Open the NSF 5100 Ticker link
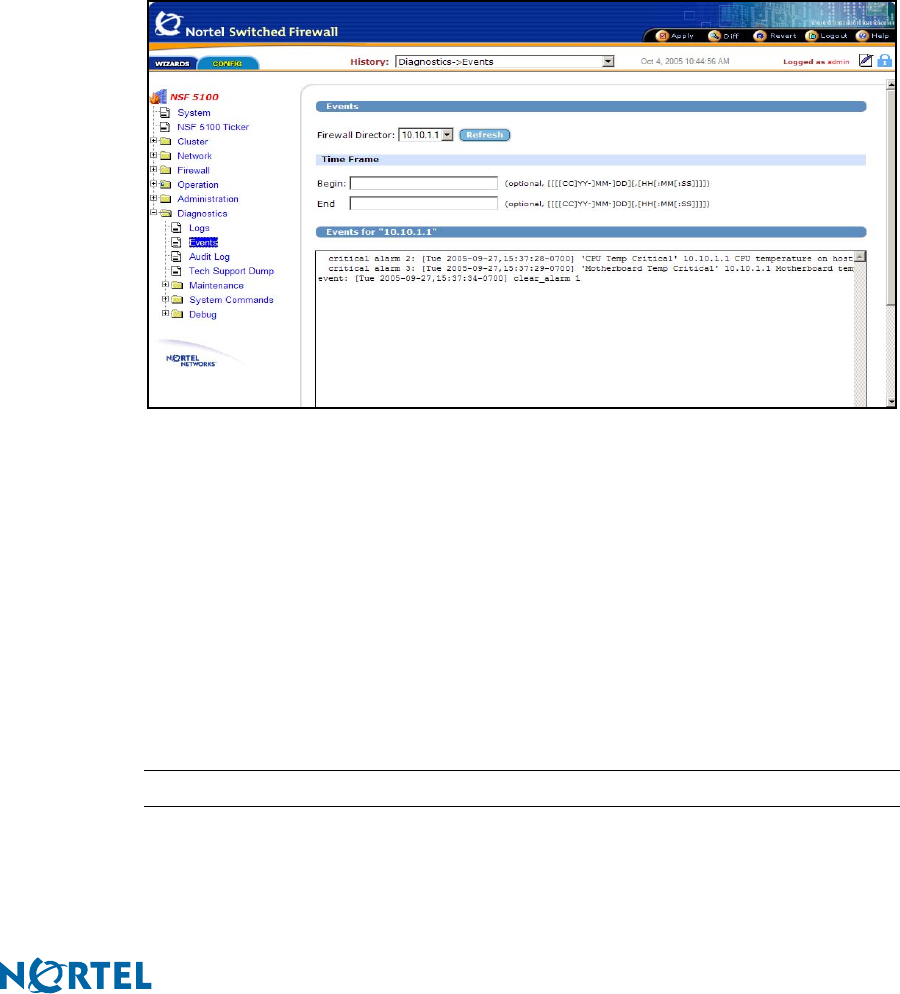The image size is (900, 994). (x=213, y=127)
